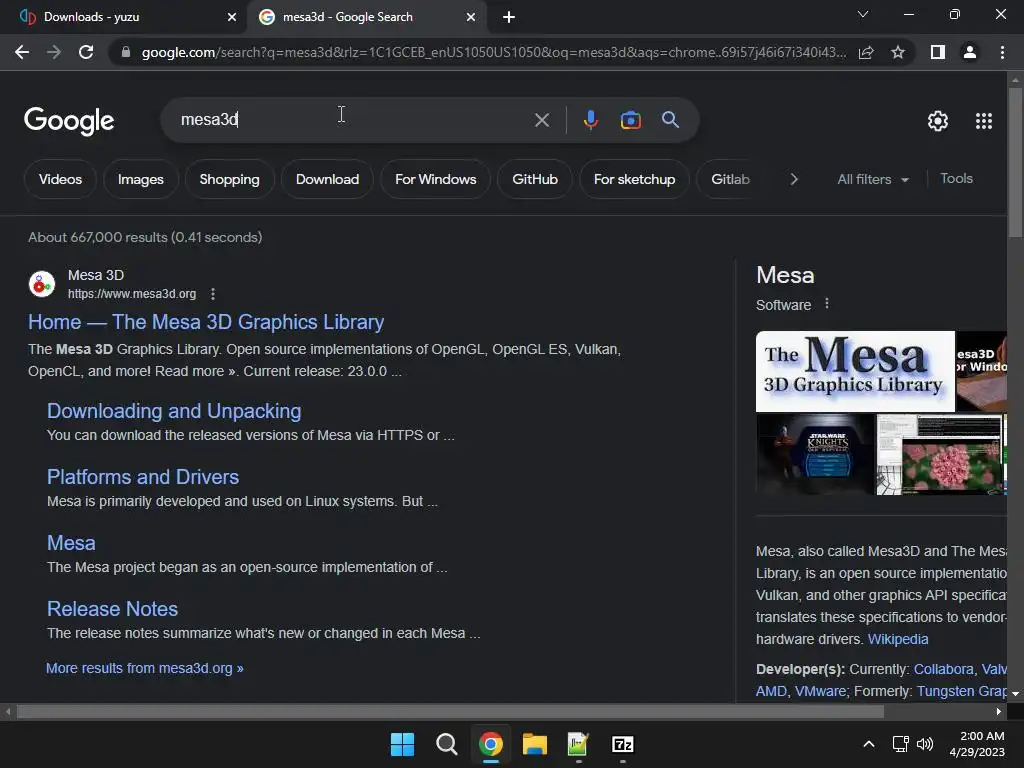Go back with the browser back arrow

click(22, 52)
